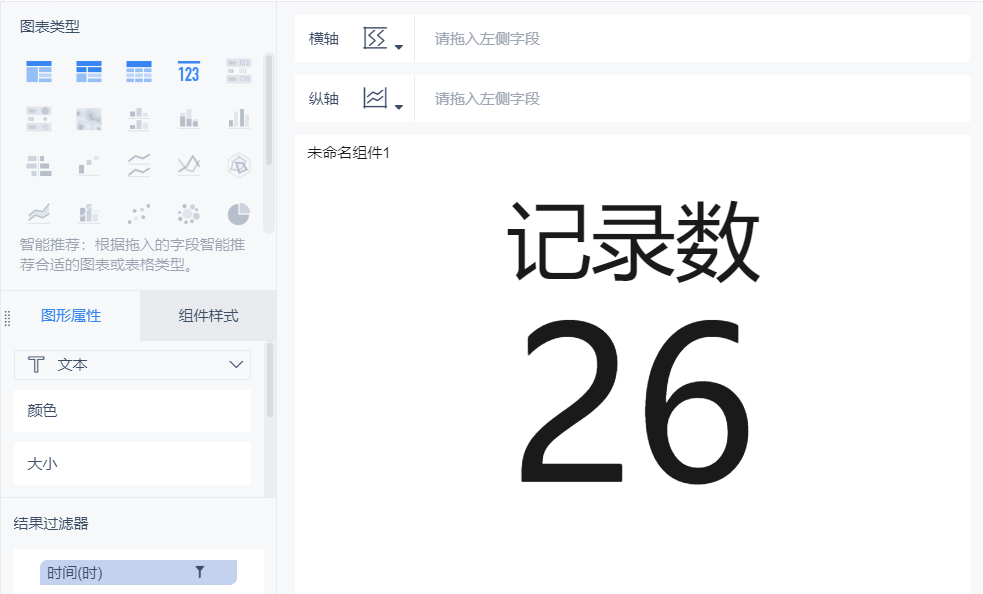Select the plain column chart type
This screenshot has width=983, height=594.
239,119
